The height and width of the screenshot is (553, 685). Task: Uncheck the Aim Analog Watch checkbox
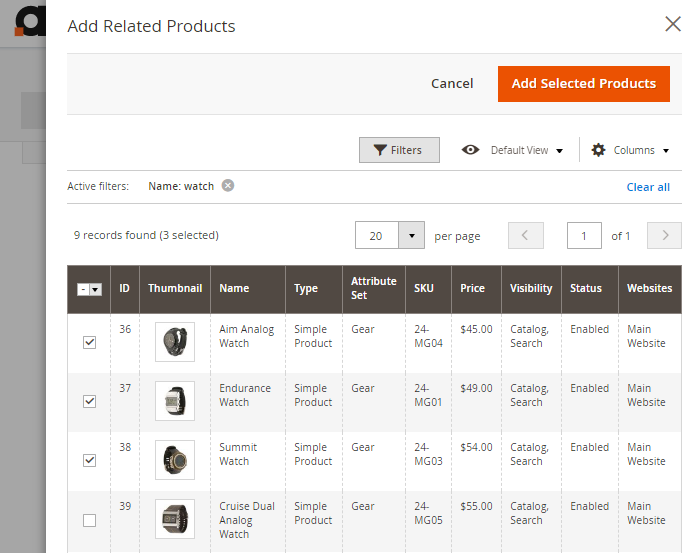[x=90, y=342]
